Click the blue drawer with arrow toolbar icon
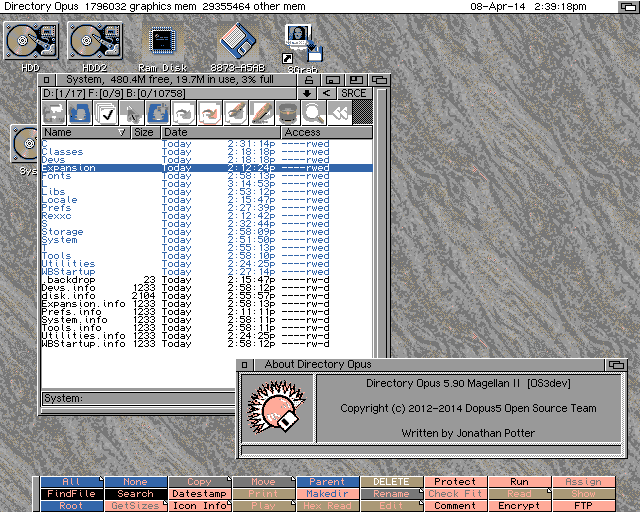The height and width of the screenshot is (512, 640). pos(80,113)
